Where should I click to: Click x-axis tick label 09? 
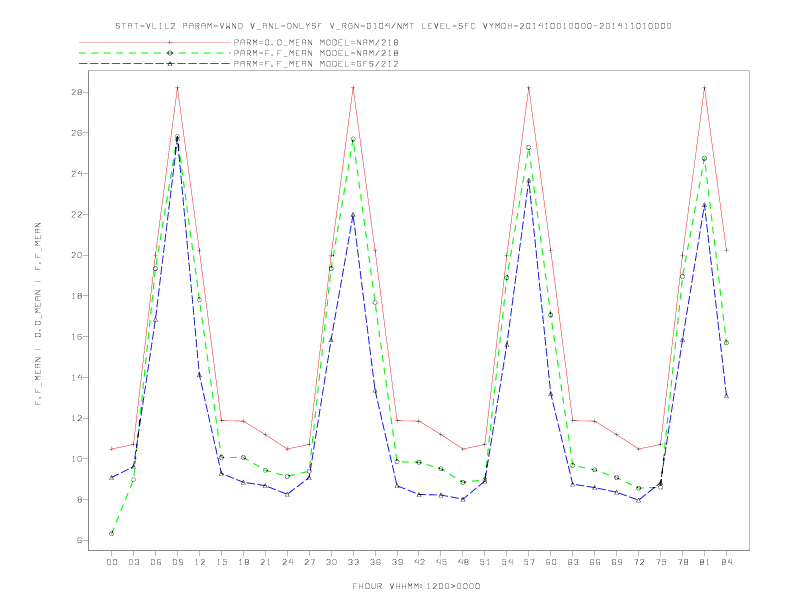177,562
